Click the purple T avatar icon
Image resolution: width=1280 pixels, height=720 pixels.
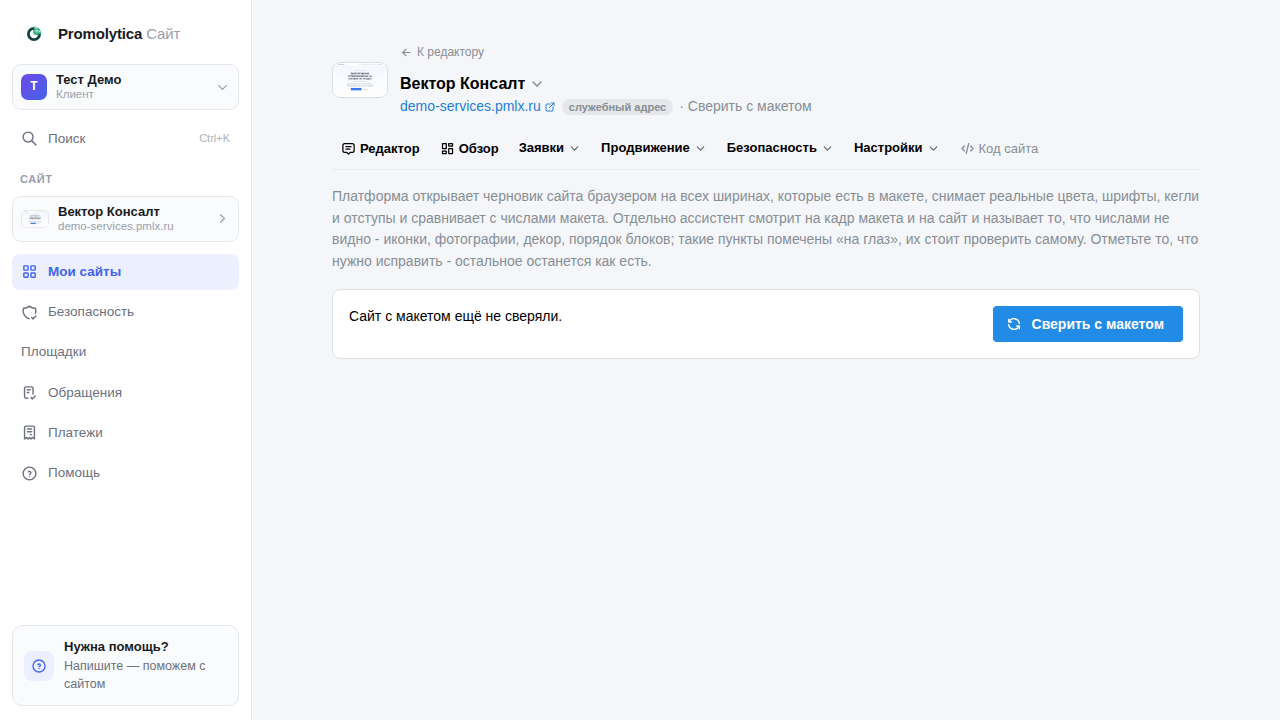[34, 87]
